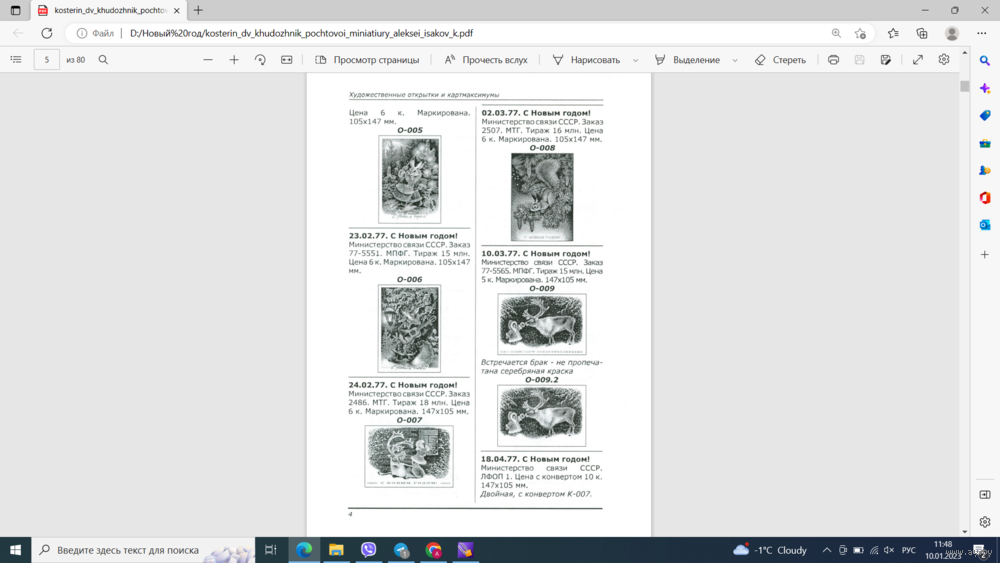Open sidebar settings gear
The image size is (1000, 563).
[x=985, y=522]
